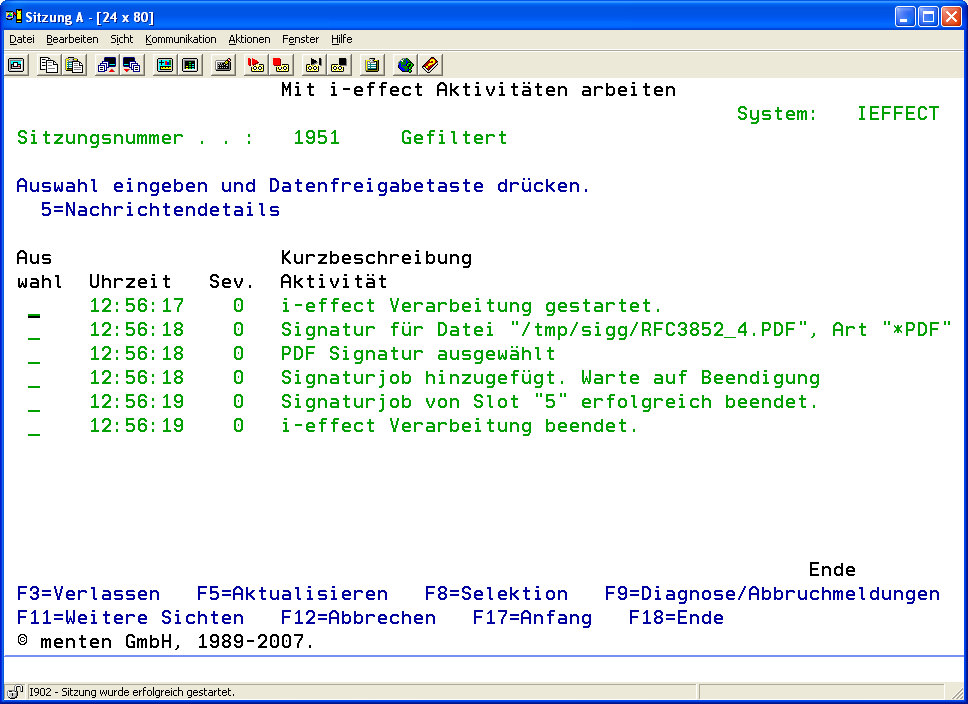The image size is (968, 704).
Task: Click the globe support icon
Action: [404, 65]
